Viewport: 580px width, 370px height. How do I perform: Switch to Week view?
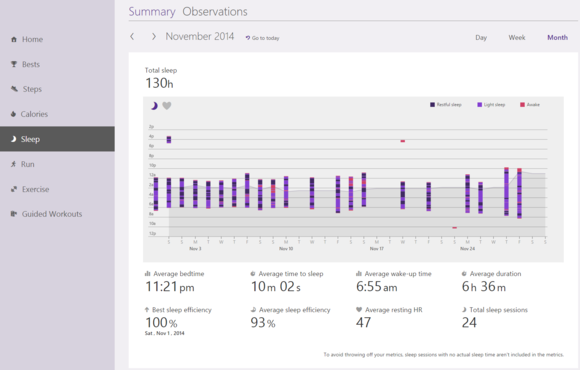click(517, 37)
